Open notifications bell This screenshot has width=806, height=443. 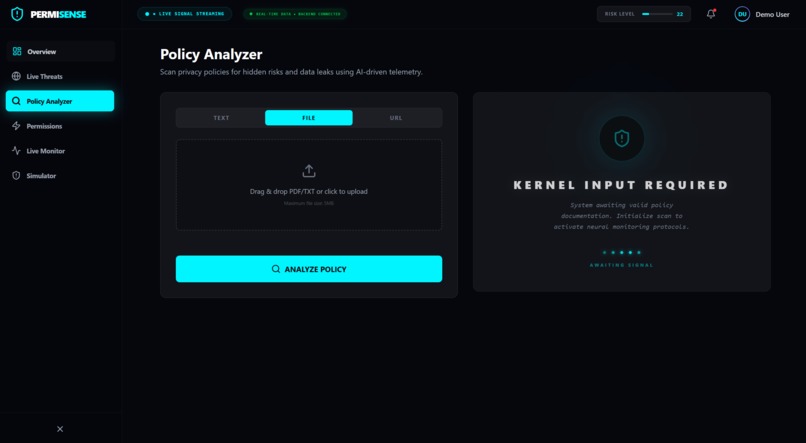click(x=711, y=14)
